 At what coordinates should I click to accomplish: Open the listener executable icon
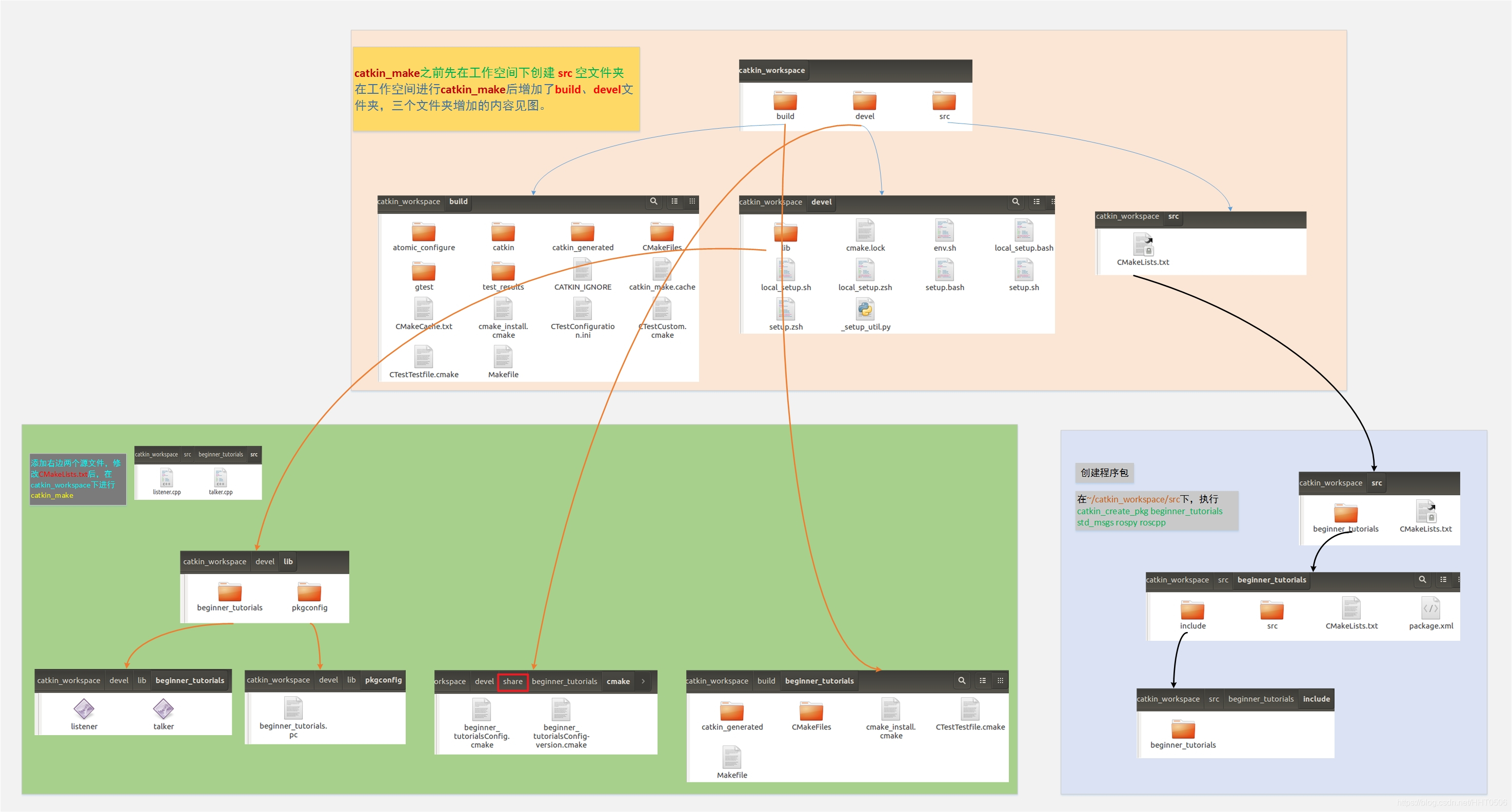[84, 709]
